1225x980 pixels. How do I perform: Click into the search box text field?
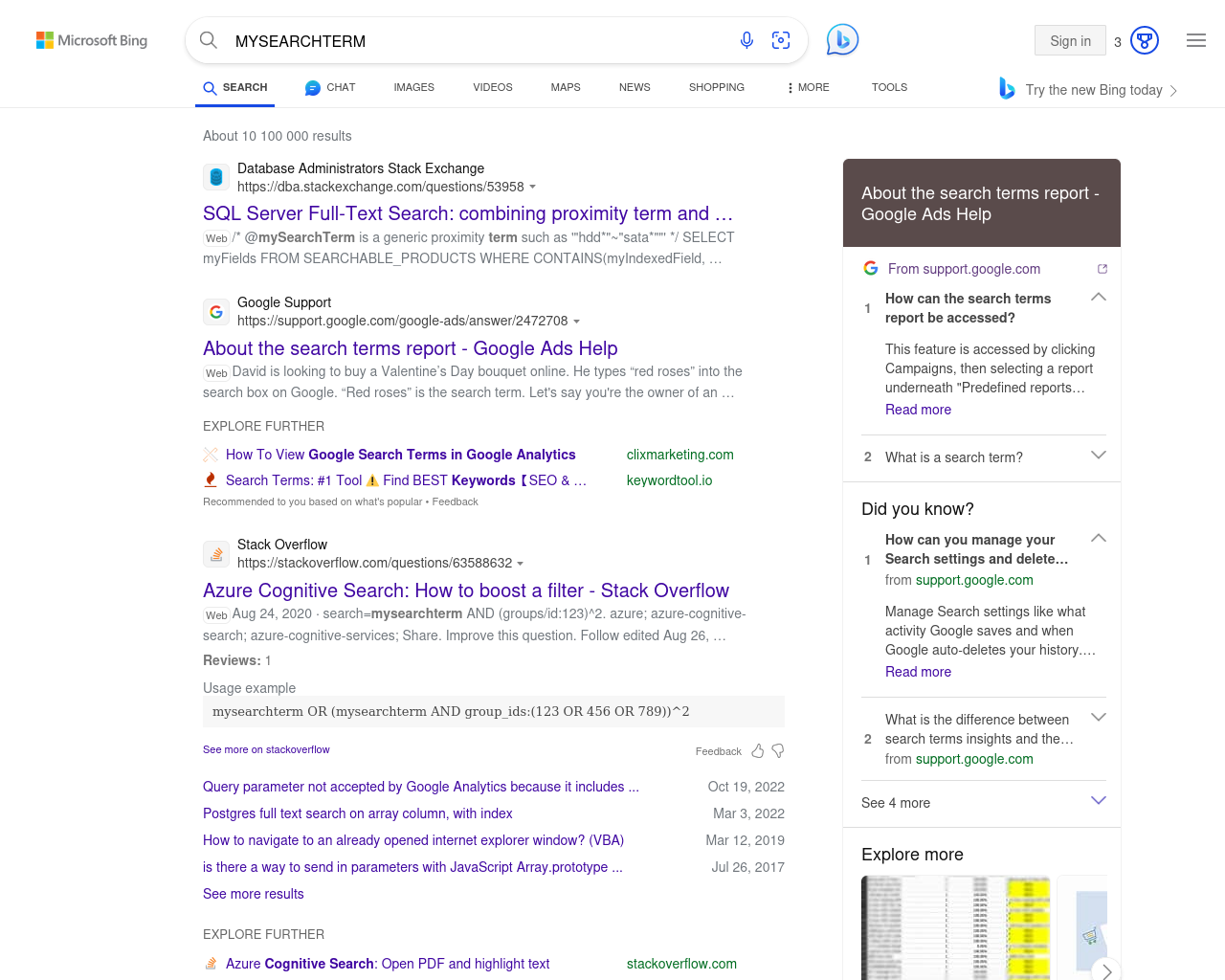click(x=479, y=41)
